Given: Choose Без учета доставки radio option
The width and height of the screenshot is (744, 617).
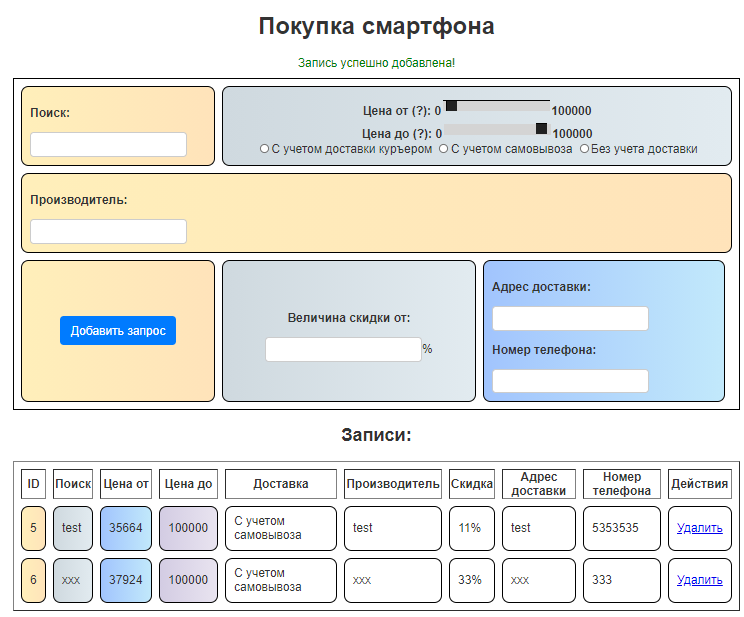Looking at the screenshot, I should pyautogui.click(x=585, y=149).
